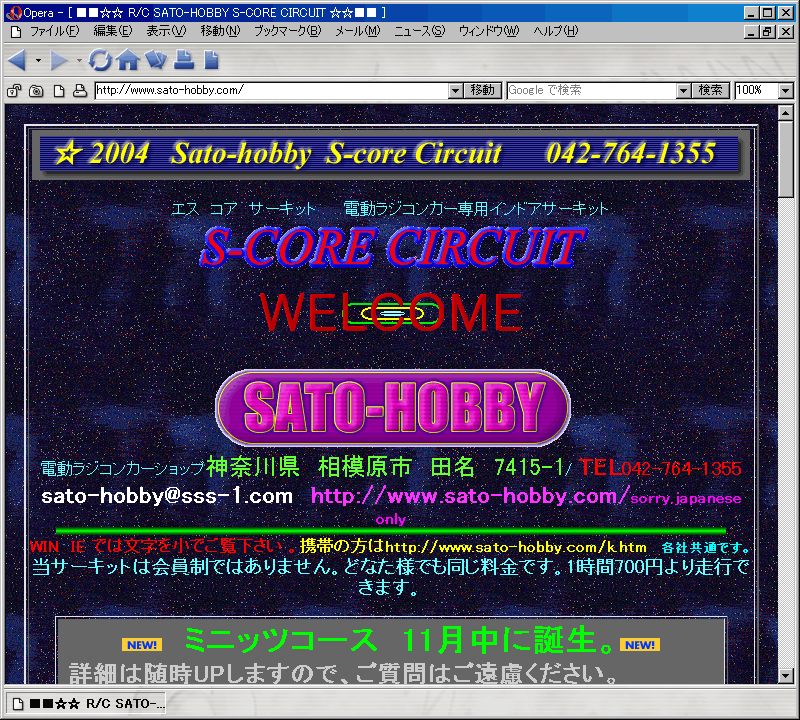Click the S-CORE CIRCUIT title graphic

(393, 247)
